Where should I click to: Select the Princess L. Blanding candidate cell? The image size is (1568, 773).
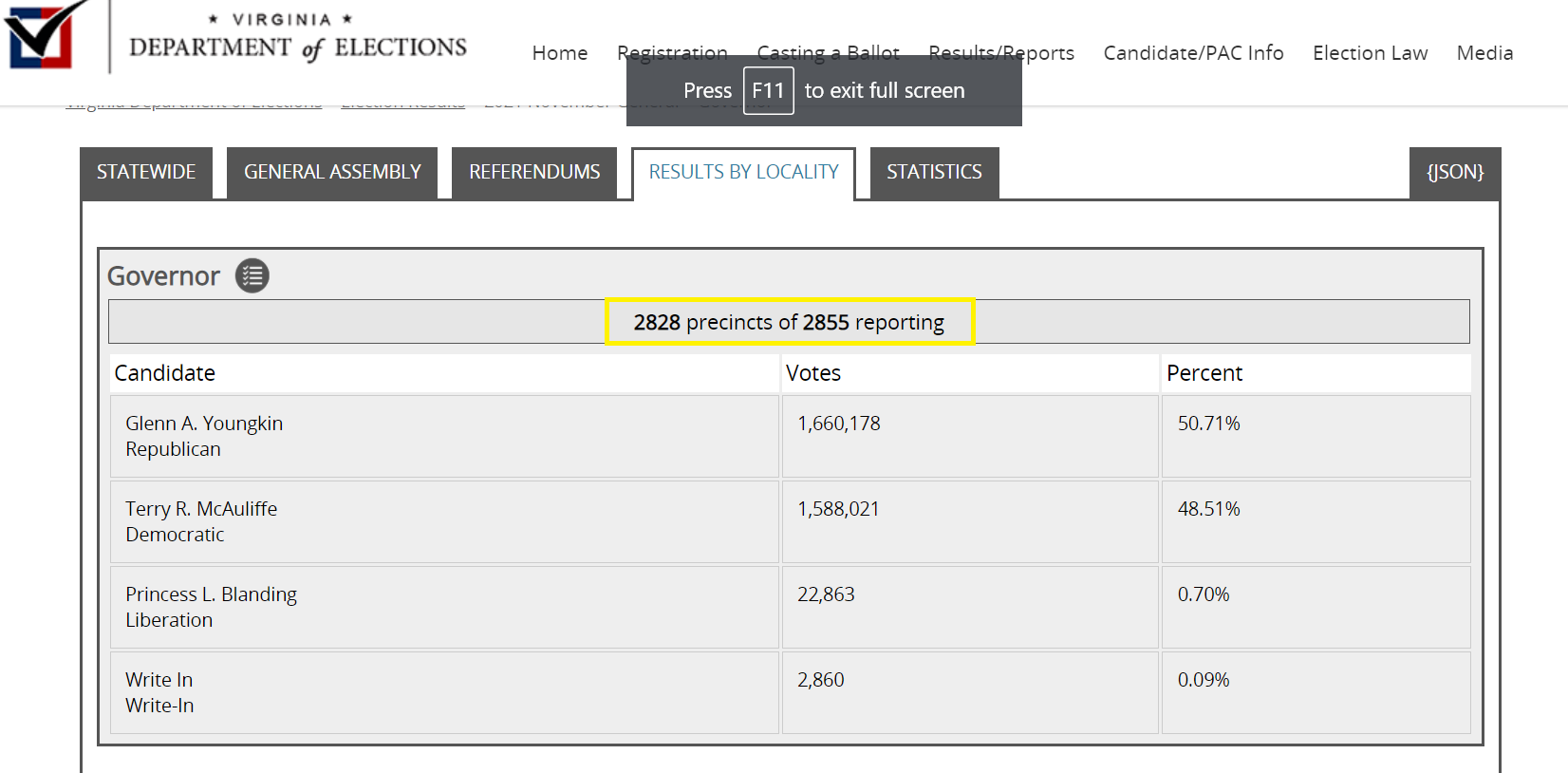click(444, 608)
